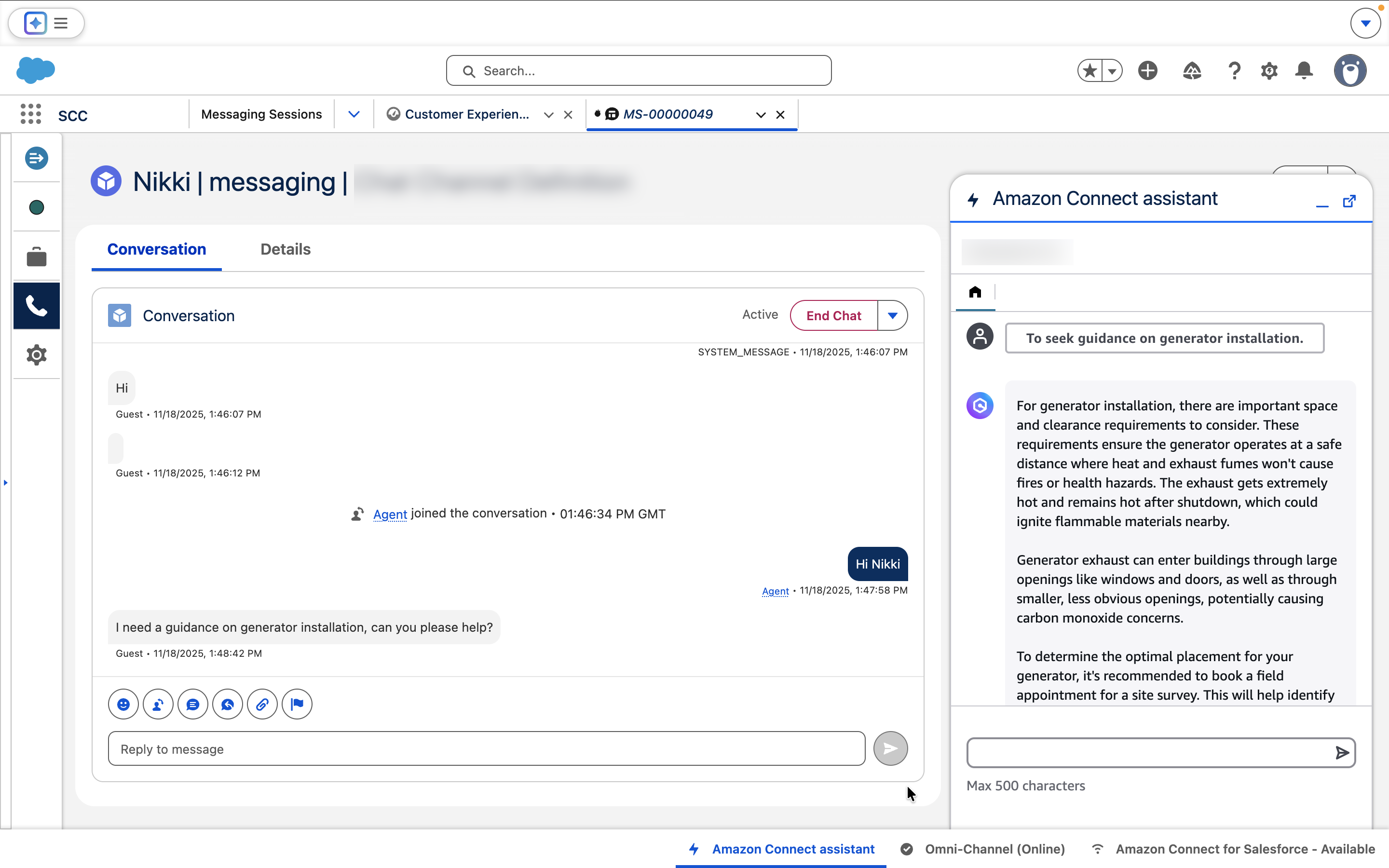Click the Agent link in join notice
The height and width of the screenshot is (868, 1389).
[x=390, y=514]
